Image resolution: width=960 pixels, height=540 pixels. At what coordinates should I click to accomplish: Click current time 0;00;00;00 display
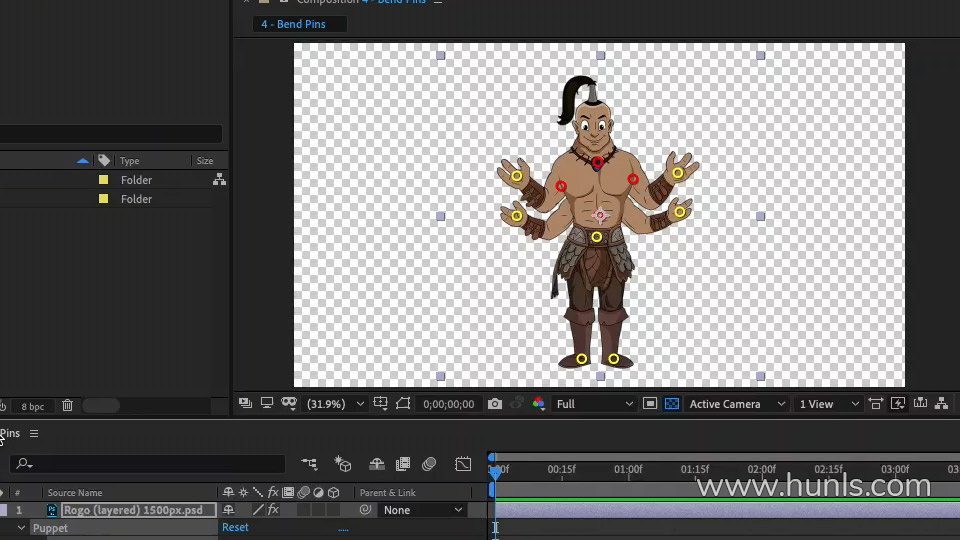tap(449, 404)
